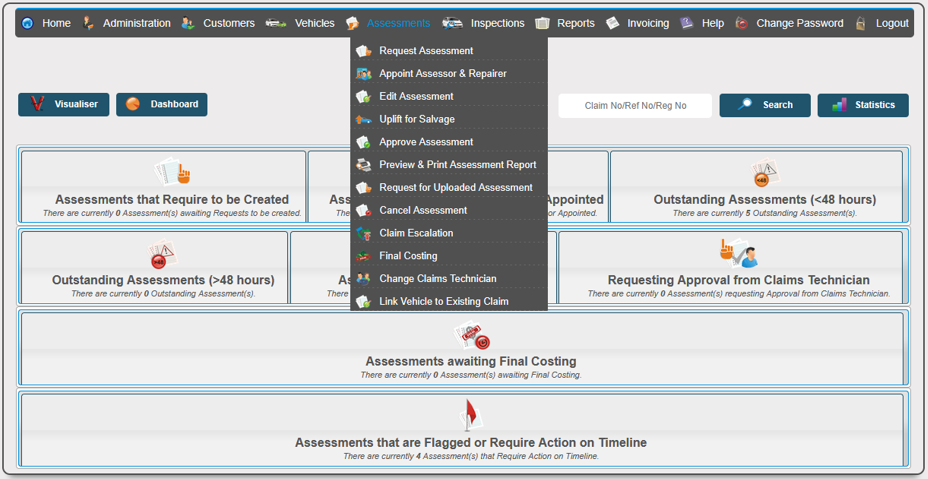Click the Change Password icon
928x479 pixels.
pyautogui.click(x=742, y=23)
